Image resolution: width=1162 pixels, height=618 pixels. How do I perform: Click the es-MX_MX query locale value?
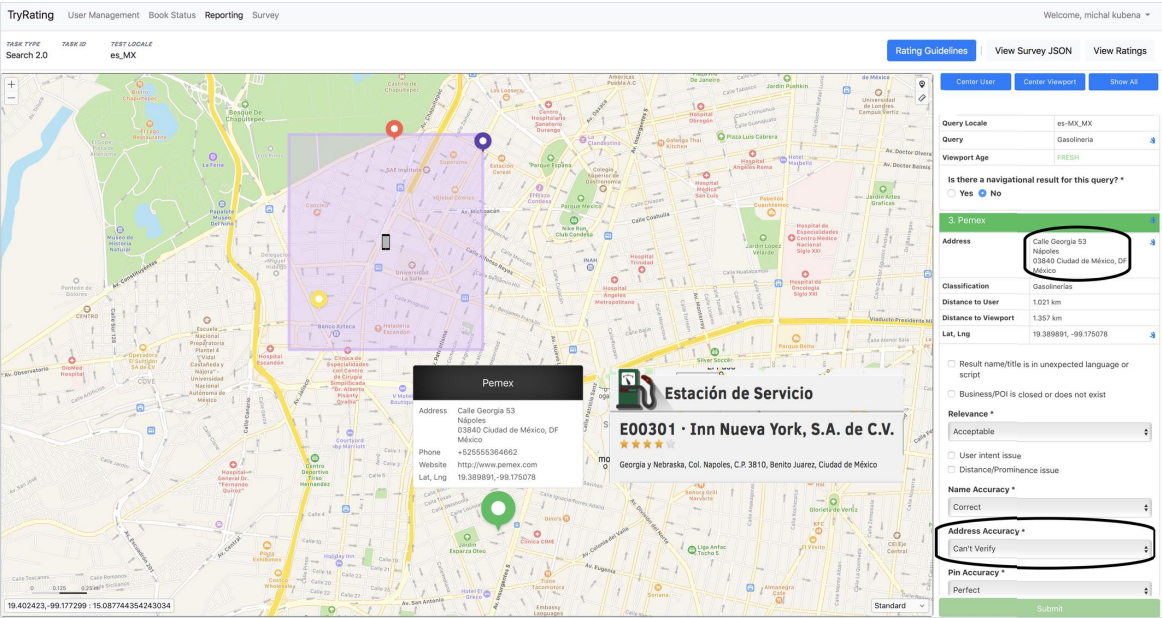pos(1075,124)
